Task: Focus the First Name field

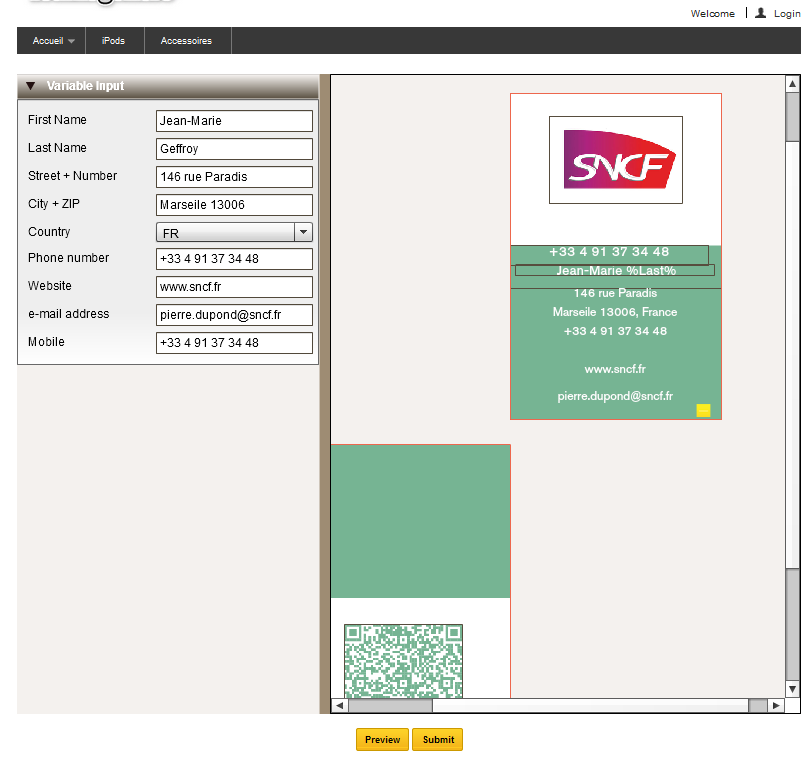Action: [x=234, y=121]
